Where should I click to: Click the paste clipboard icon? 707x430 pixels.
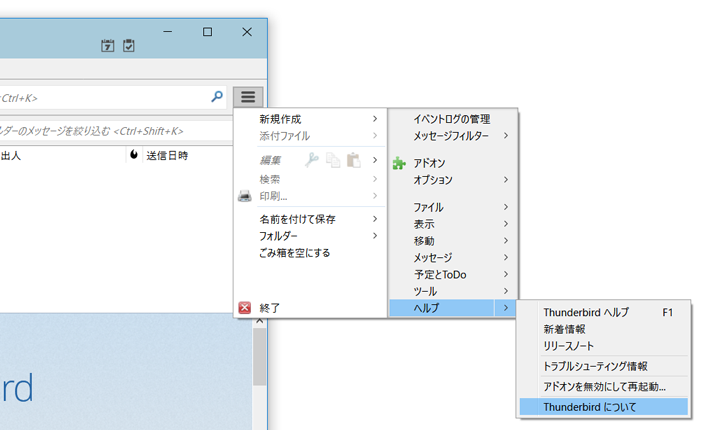click(x=354, y=160)
